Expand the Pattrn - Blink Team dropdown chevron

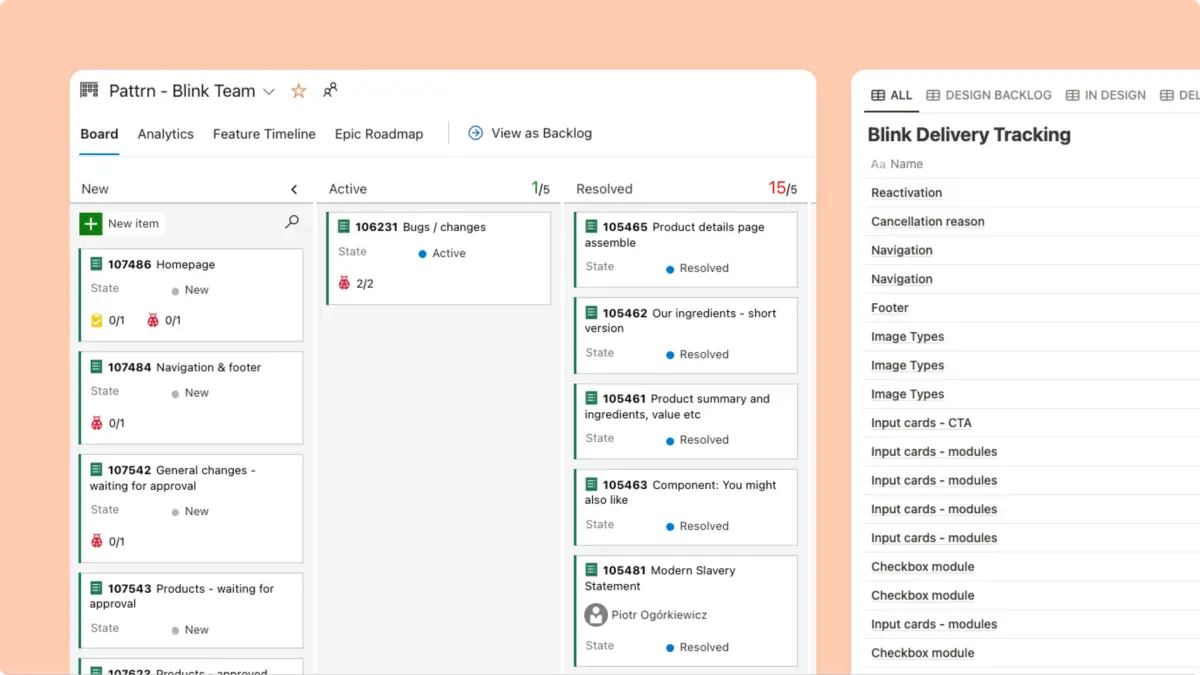coord(268,92)
